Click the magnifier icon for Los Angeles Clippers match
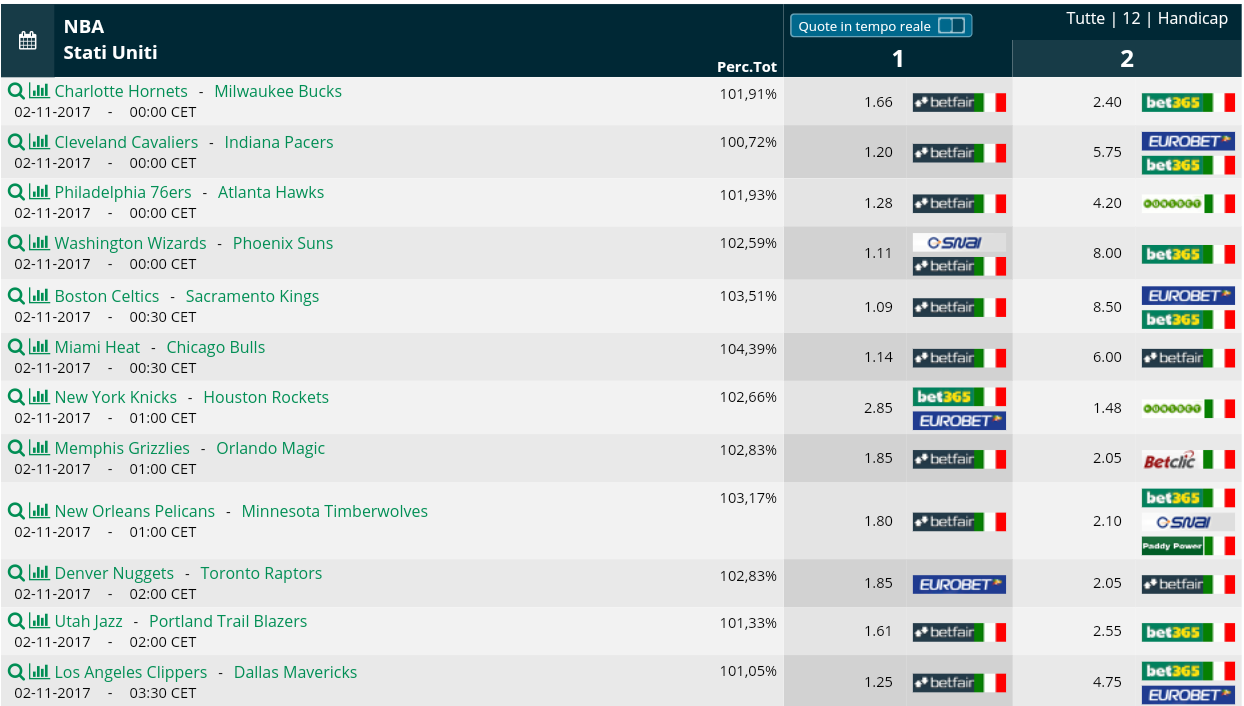The image size is (1244, 706). coord(16,672)
